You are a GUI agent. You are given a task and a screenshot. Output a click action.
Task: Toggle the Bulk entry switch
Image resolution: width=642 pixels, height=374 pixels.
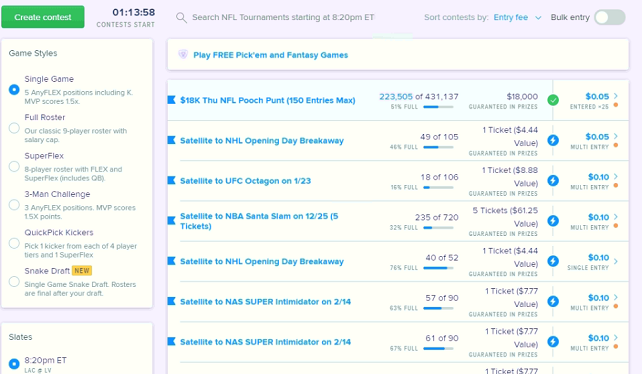[610, 17]
